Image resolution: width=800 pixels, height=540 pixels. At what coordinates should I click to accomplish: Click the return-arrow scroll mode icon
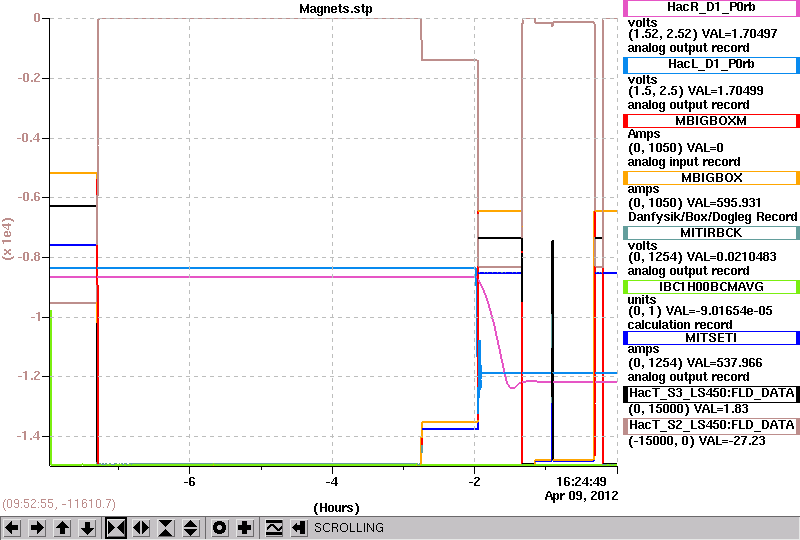(x=299, y=528)
